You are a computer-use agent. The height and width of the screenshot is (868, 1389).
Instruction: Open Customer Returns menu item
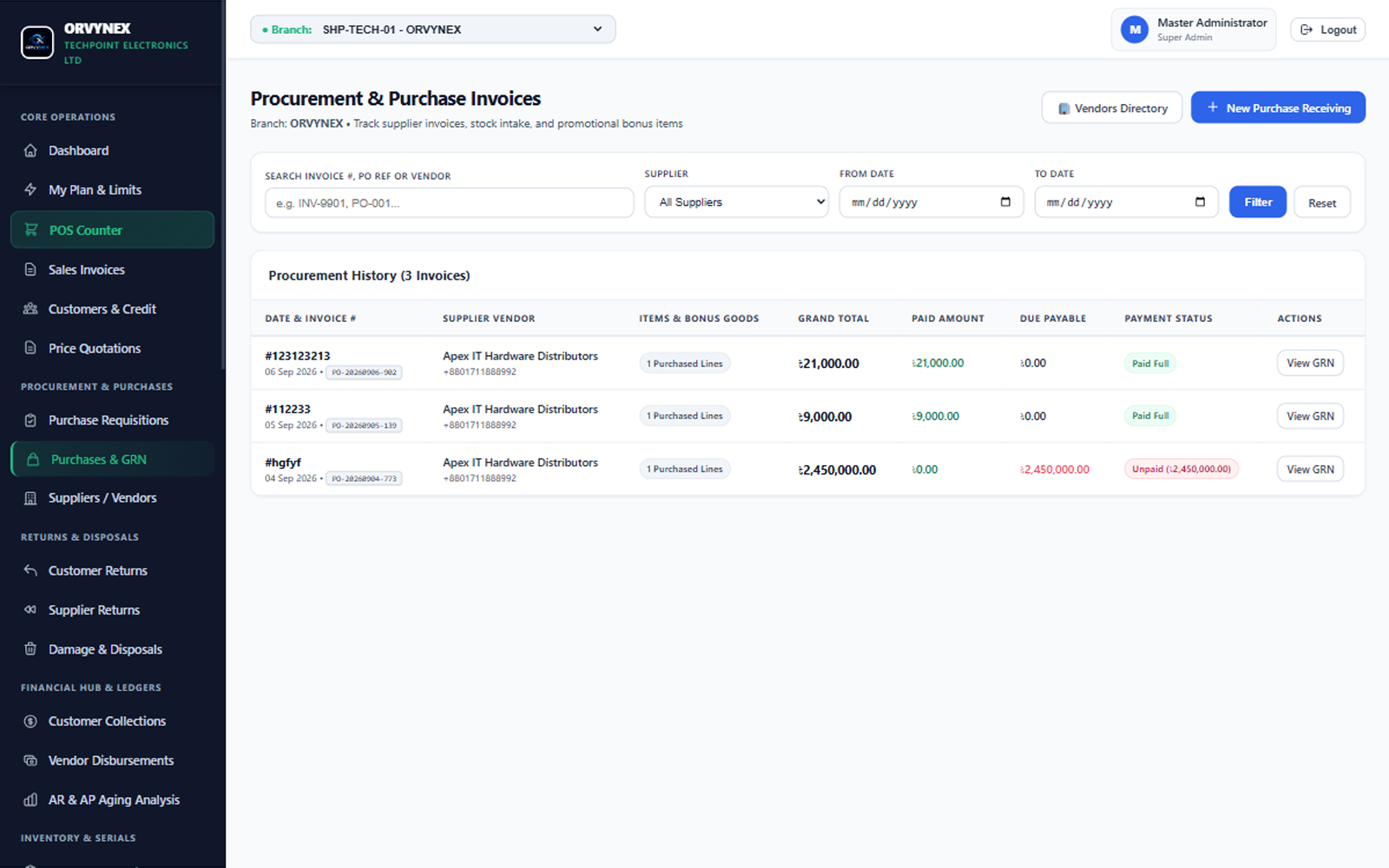click(112, 570)
